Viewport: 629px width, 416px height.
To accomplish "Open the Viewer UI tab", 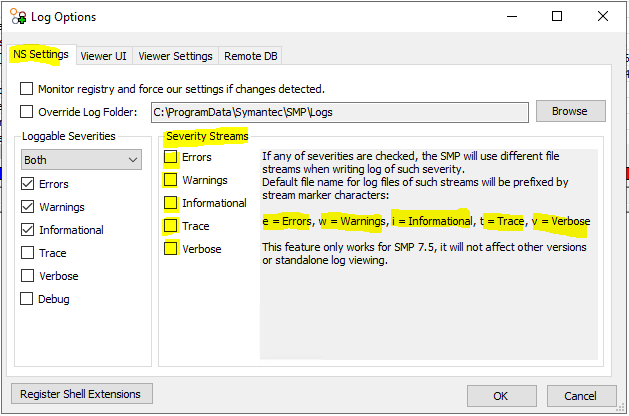I will 103,56.
